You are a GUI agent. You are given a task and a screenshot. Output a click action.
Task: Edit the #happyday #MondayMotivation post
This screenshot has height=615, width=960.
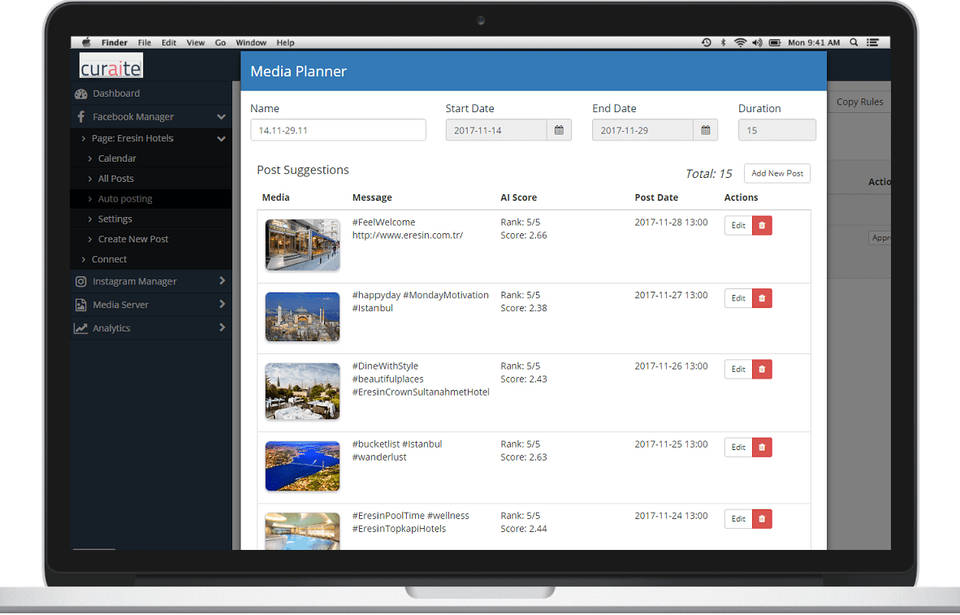point(738,298)
